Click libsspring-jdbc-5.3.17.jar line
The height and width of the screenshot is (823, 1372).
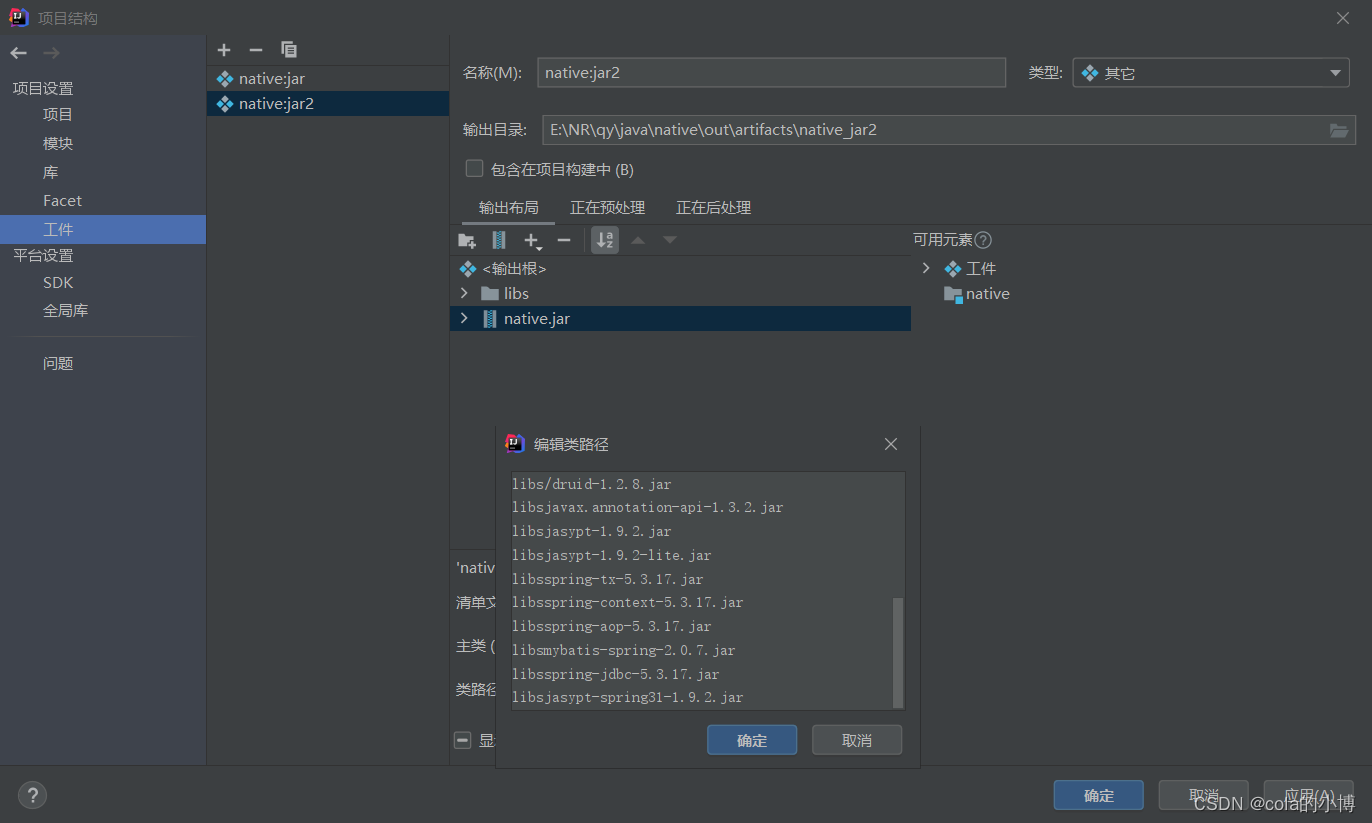(x=616, y=674)
